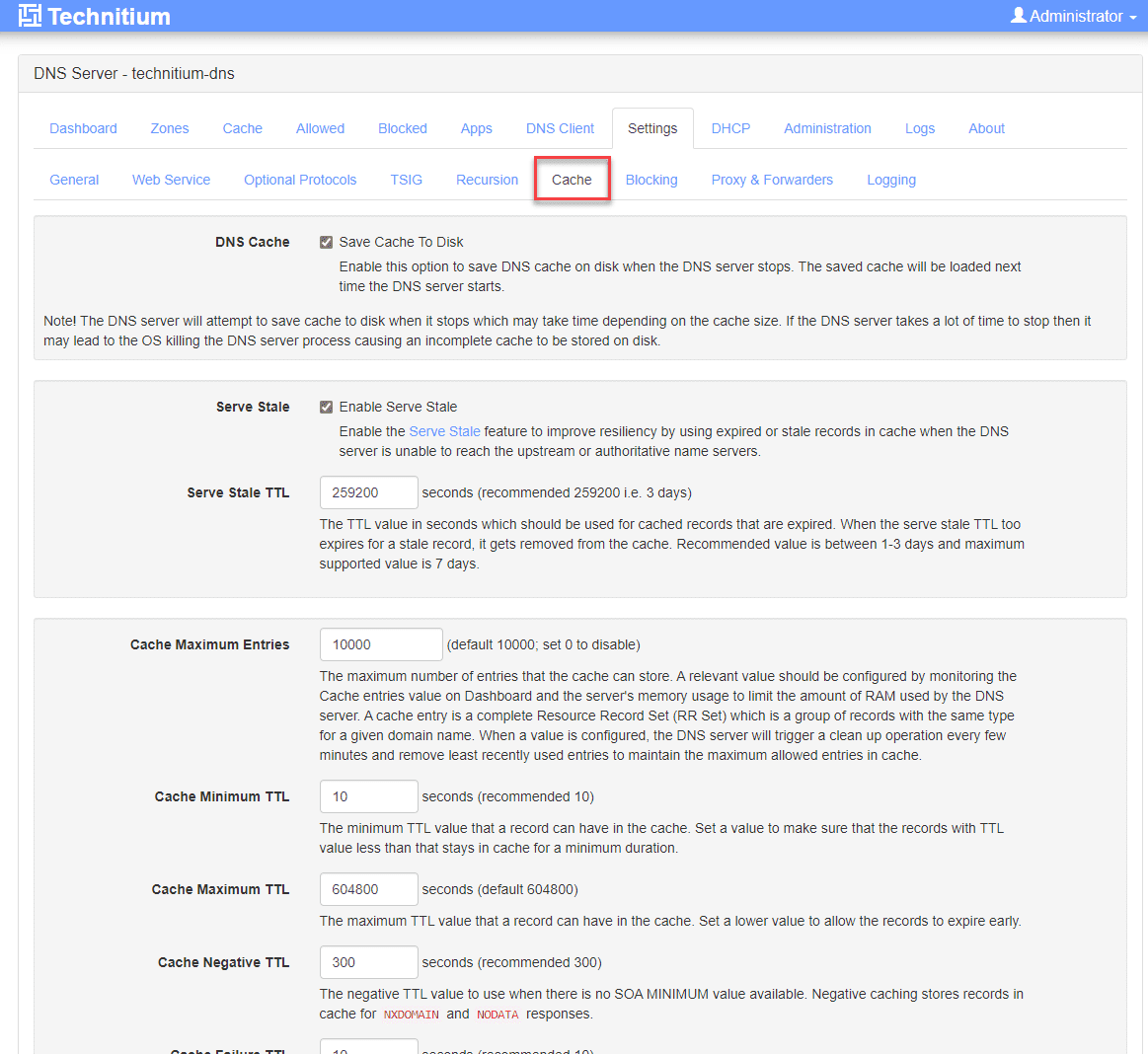Open the Optional Protocols sub-tab
1148x1054 pixels.
point(300,180)
